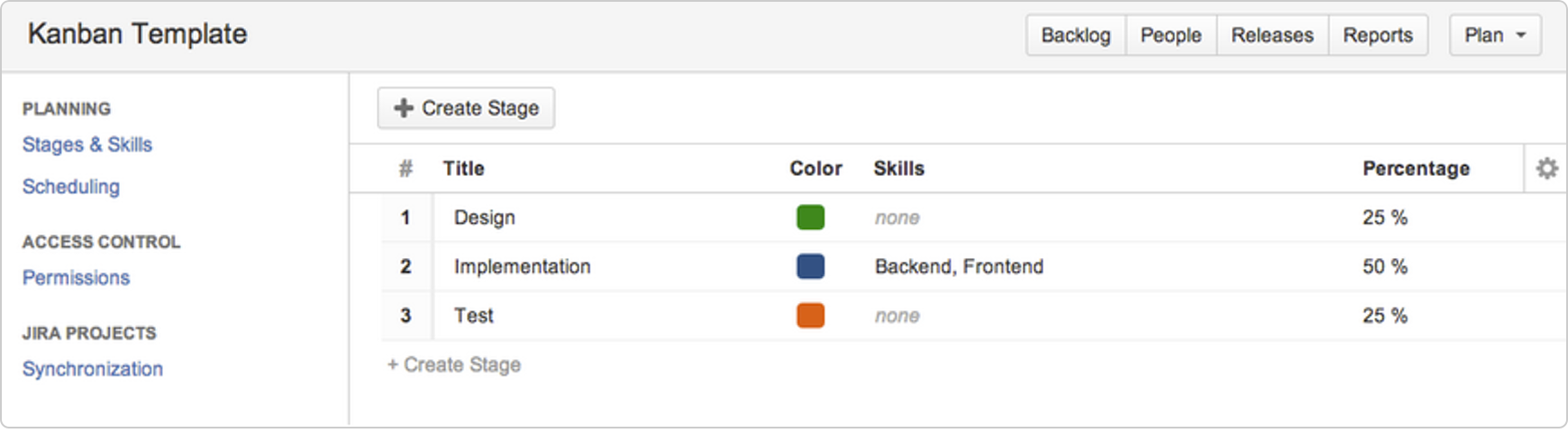Click the orange color swatch for Test
The image size is (1568, 433).
click(x=810, y=316)
